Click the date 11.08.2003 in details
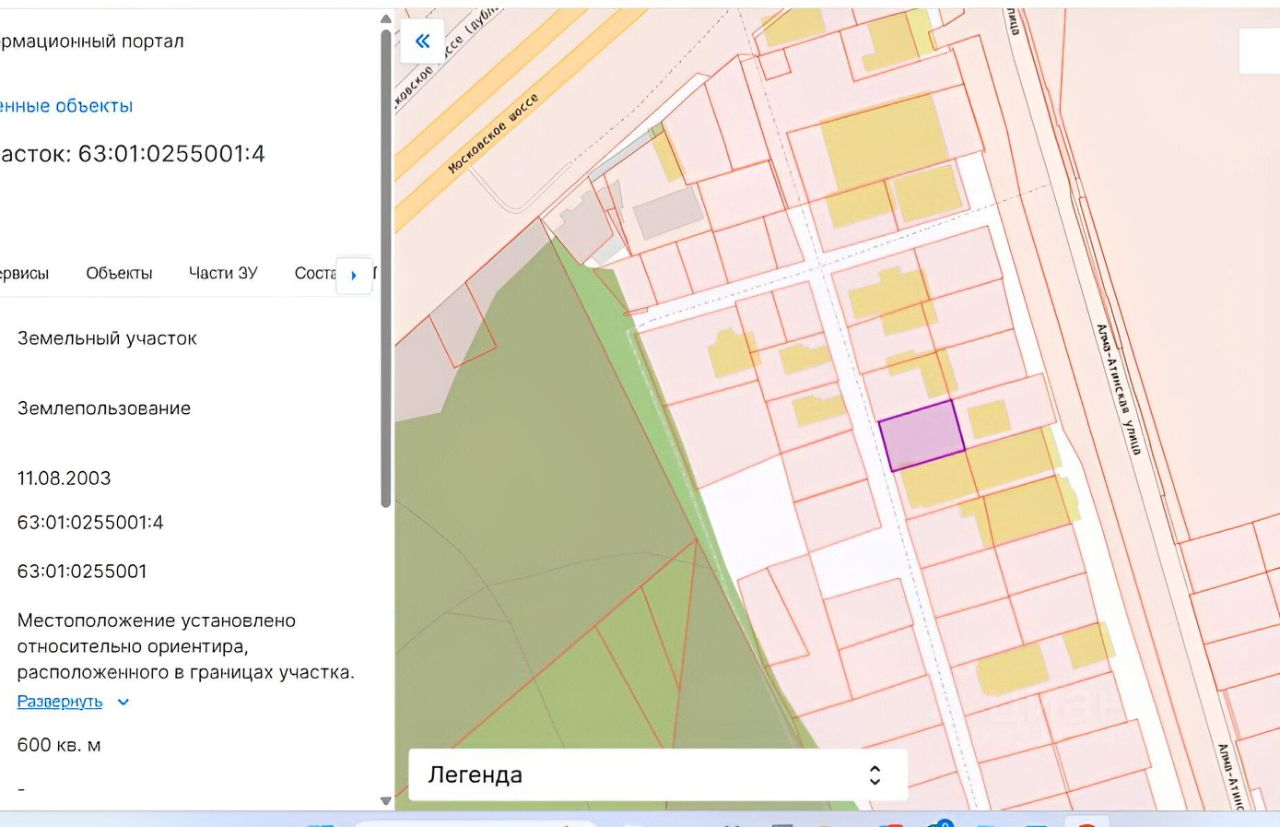 tap(64, 478)
